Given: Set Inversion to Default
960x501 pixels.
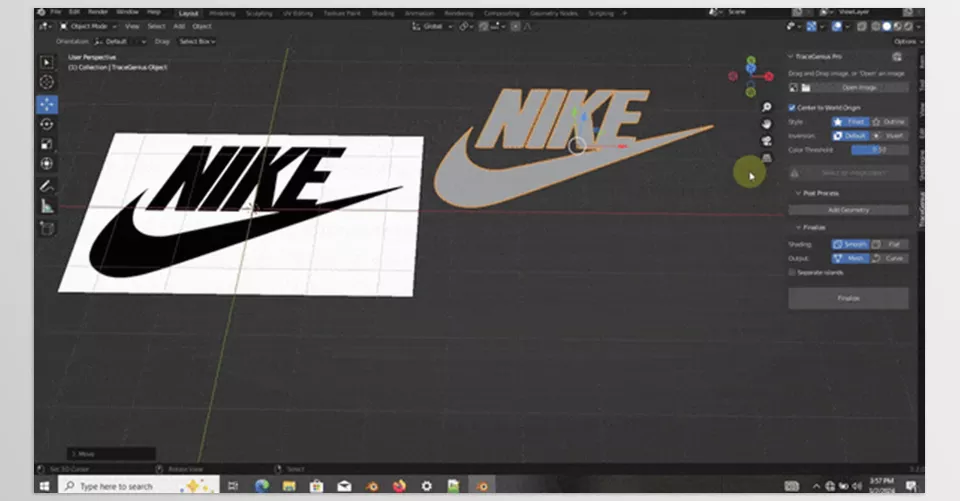Looking at the screenshot, I should pos(850,136).
